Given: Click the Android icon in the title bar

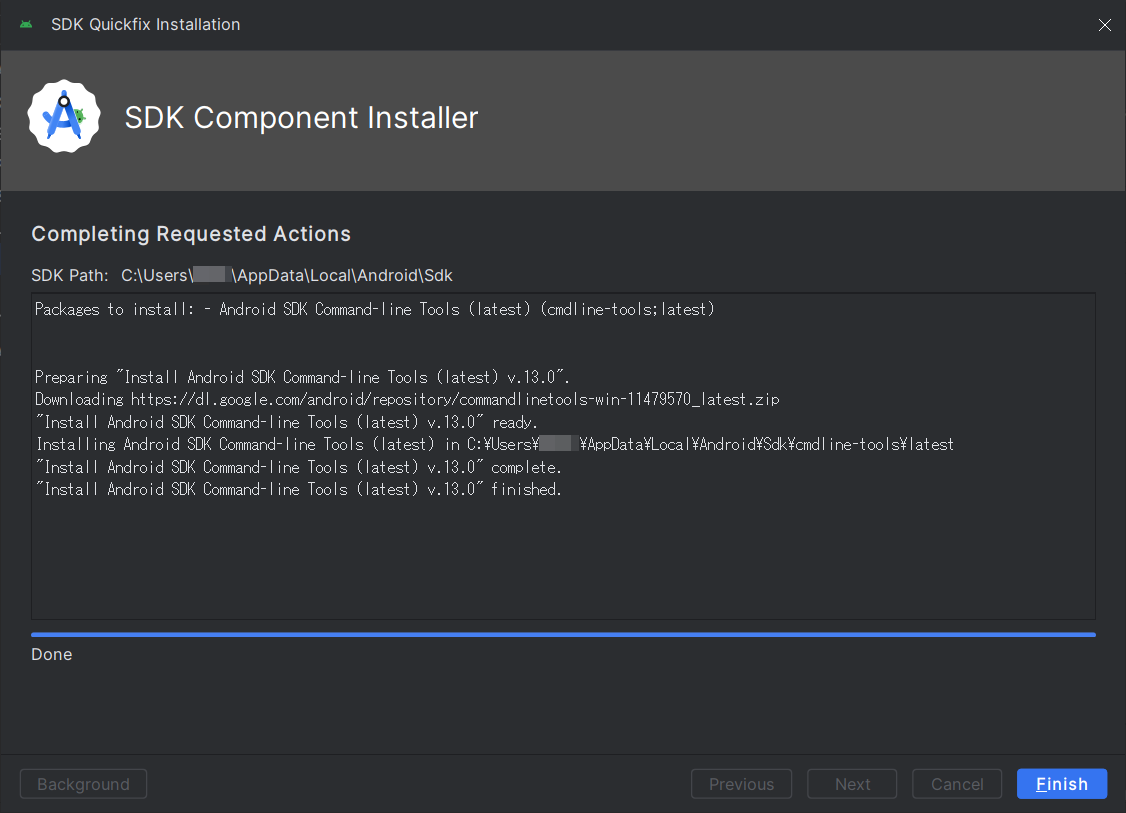Looking at the screenshot, I should pos(26,24).
